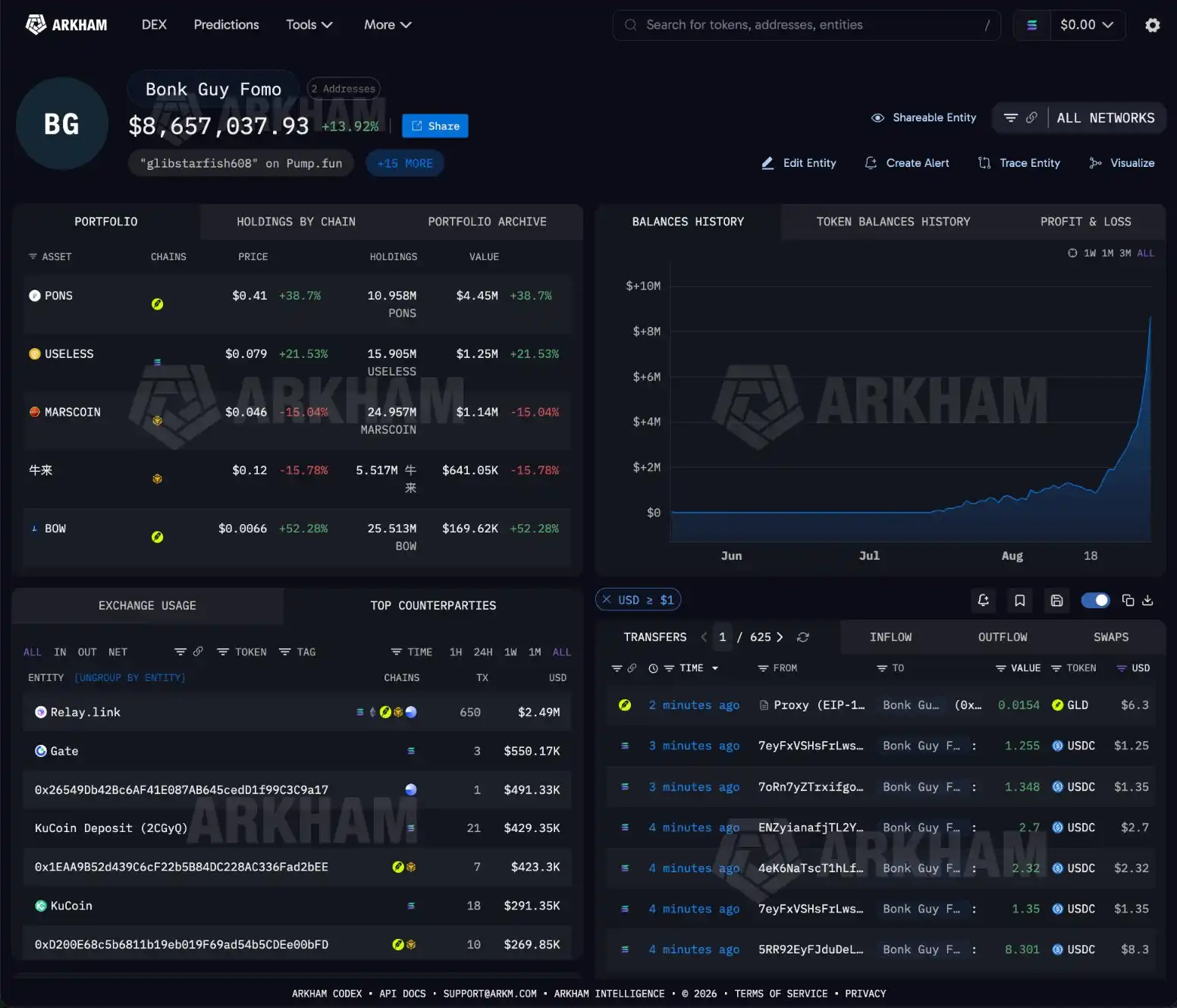Click the bell icon next to Create Alert
This screenshot has height=1008, width=1177.
click(x=871, y=163)
